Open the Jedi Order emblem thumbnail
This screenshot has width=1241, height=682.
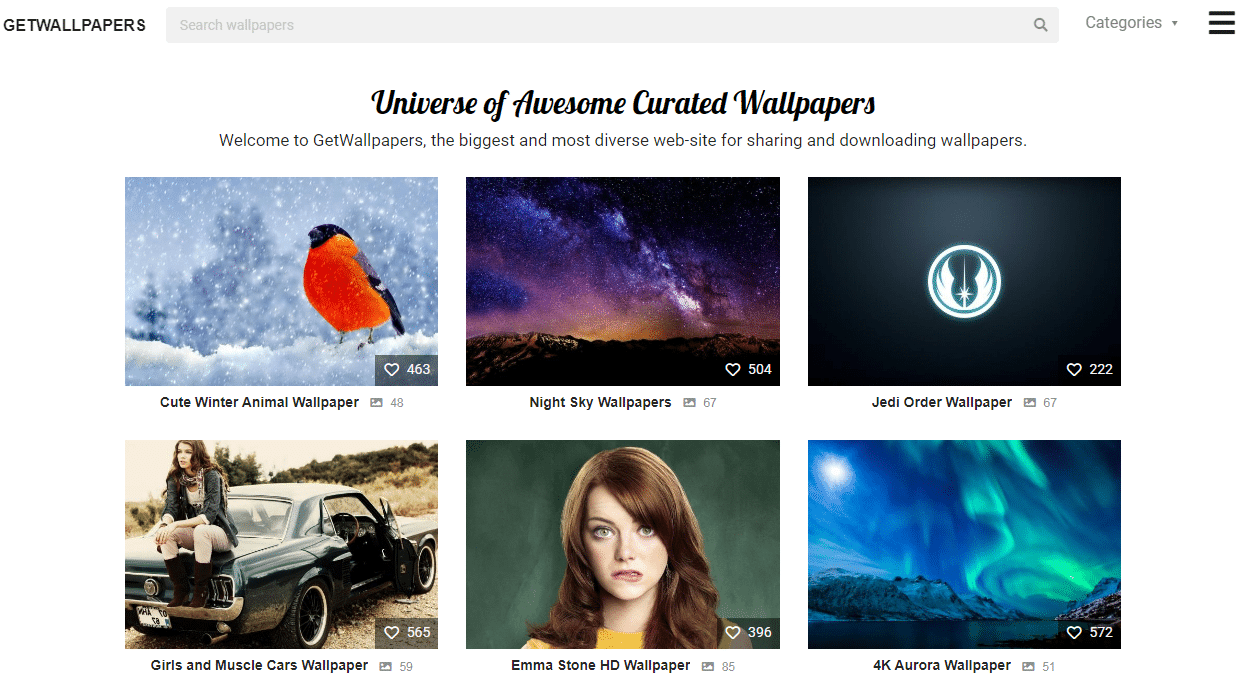pyautogui.click(x=964, y=281)
